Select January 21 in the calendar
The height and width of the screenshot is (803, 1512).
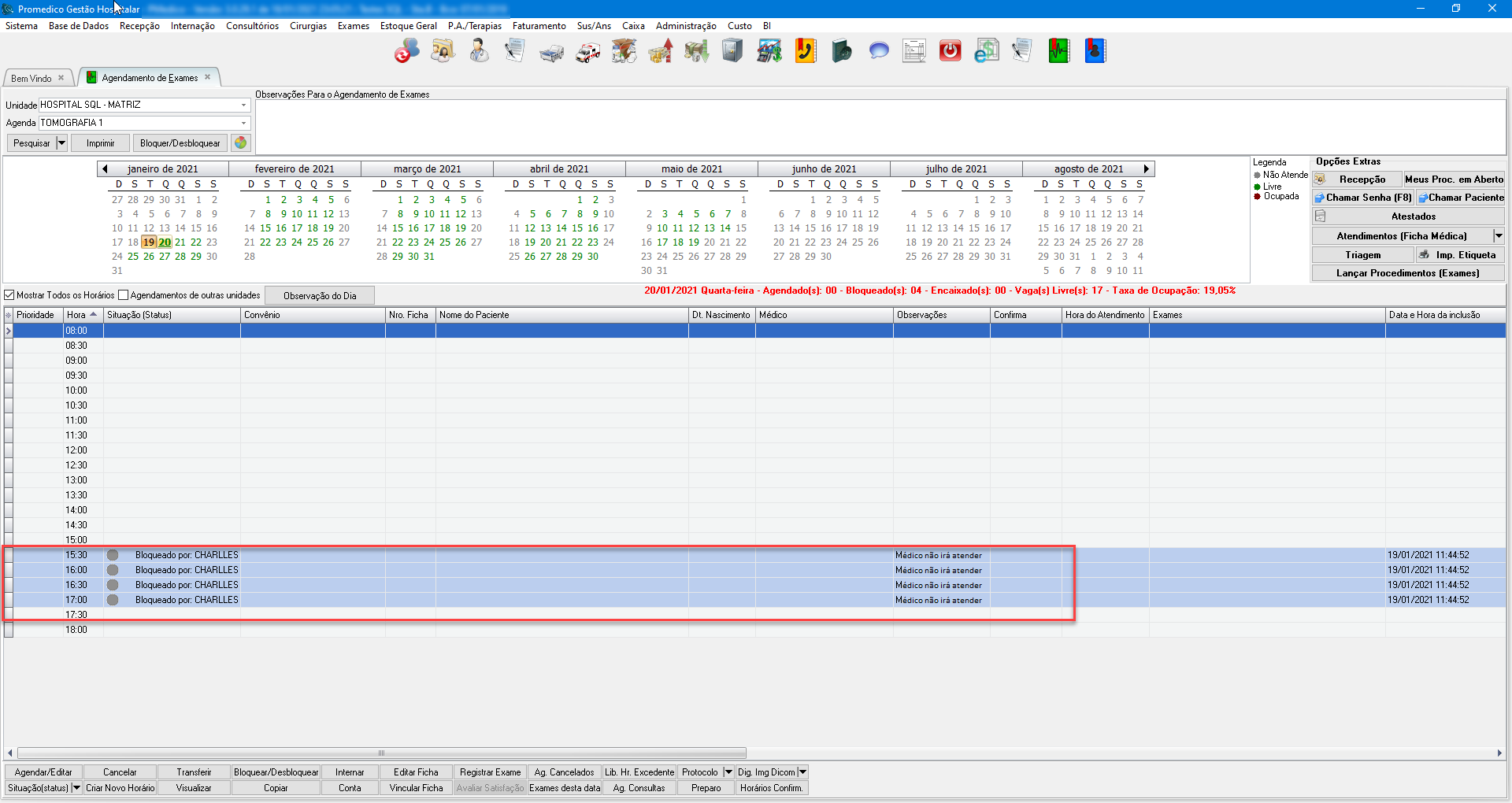(x=180, y=242)
